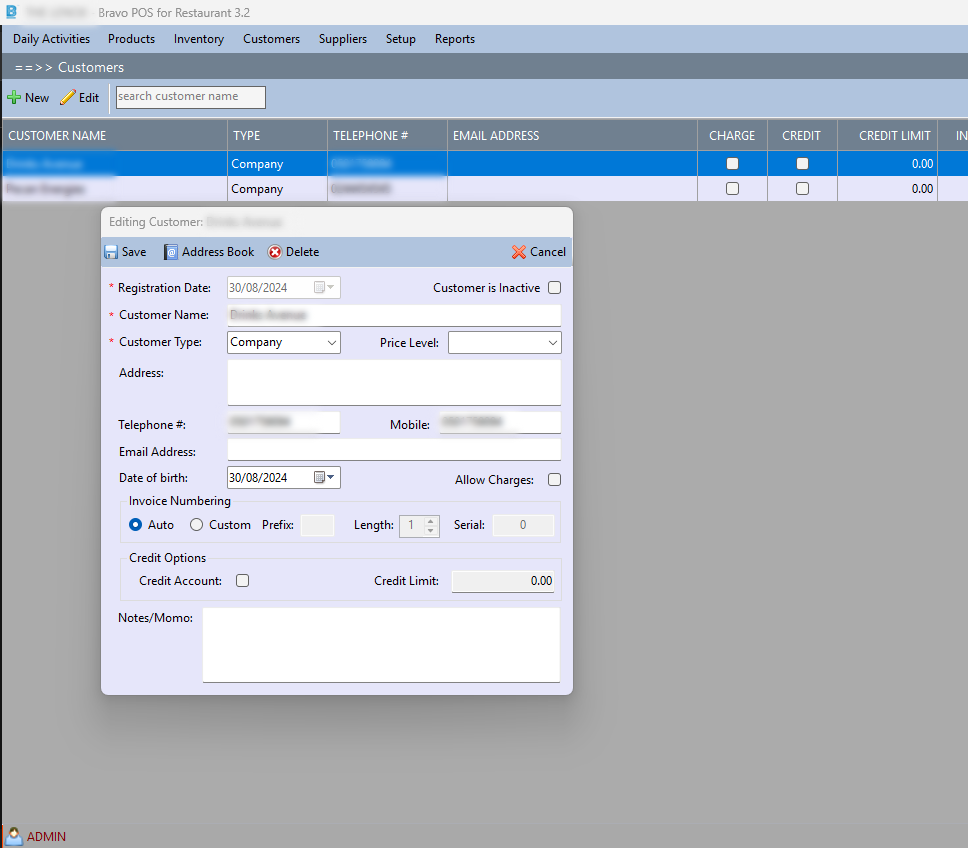This screenshot has width=968, height=848.
Task: Open the Date of birth calendar picker
Action: click(x=326, y=478)
